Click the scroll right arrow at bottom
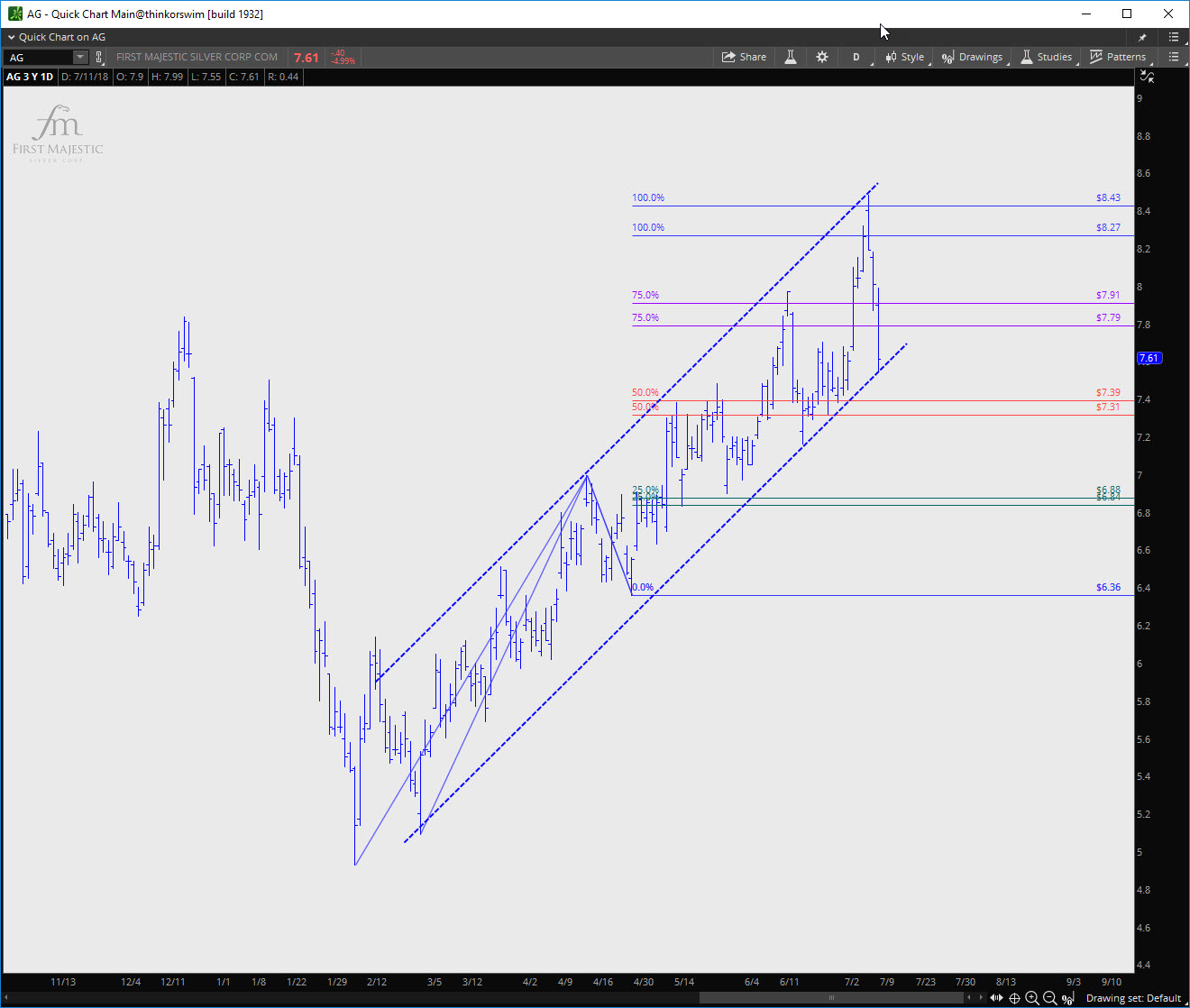1190x1008 pixels. [x=981, y=998]
